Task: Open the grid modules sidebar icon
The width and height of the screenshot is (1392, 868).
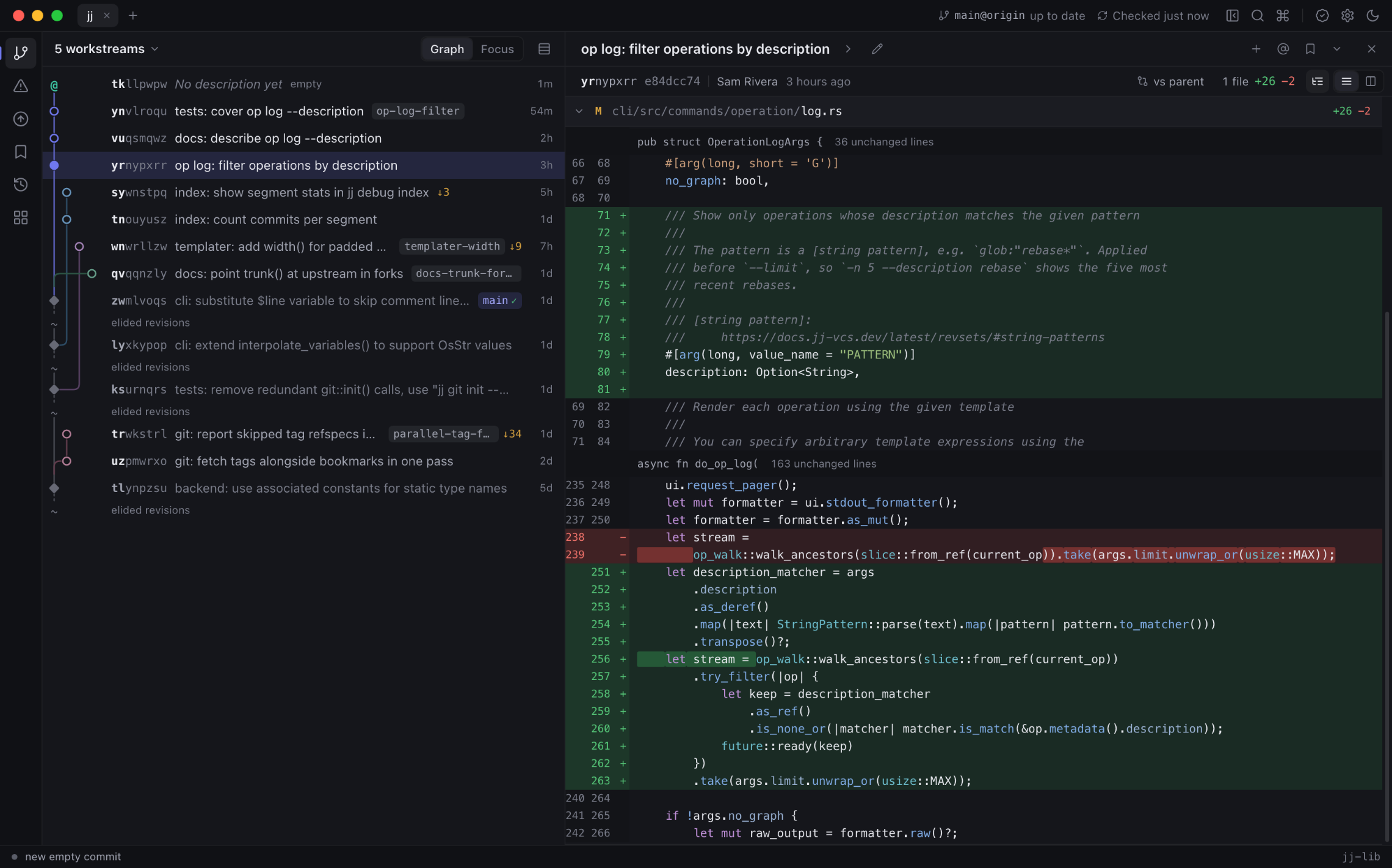Action: tap(21, 218)
